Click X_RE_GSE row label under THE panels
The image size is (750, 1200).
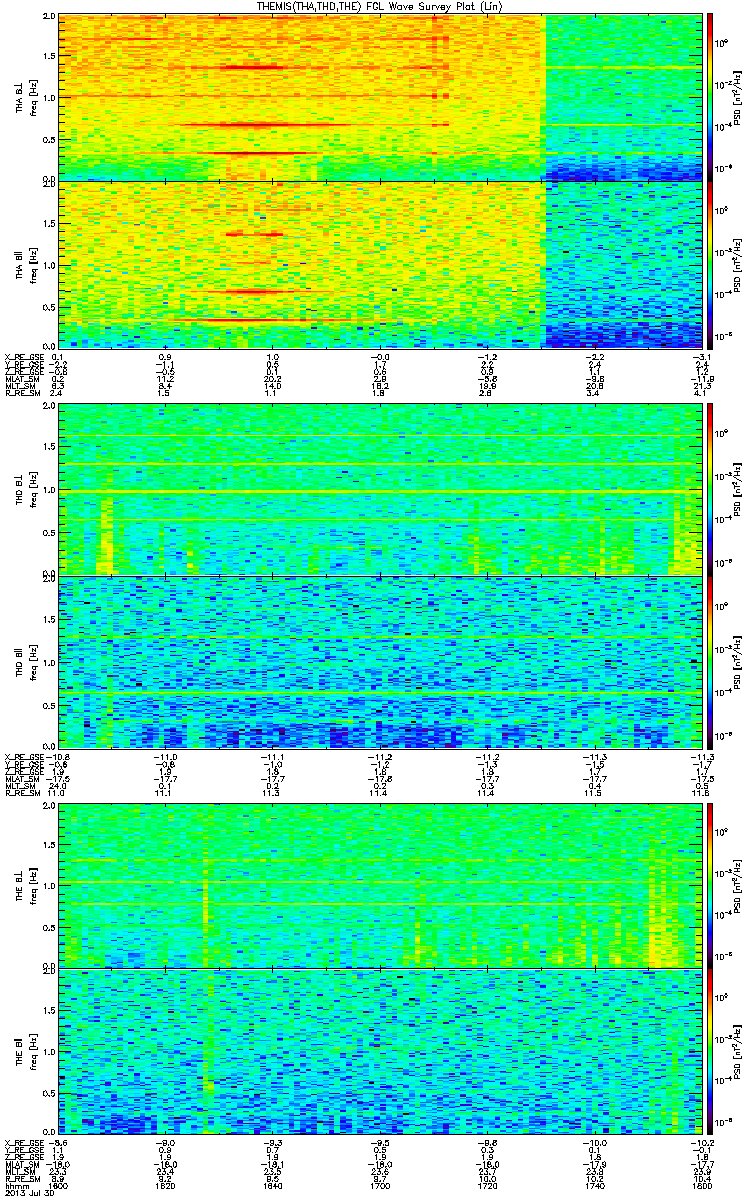click(x=22, y=1143)
